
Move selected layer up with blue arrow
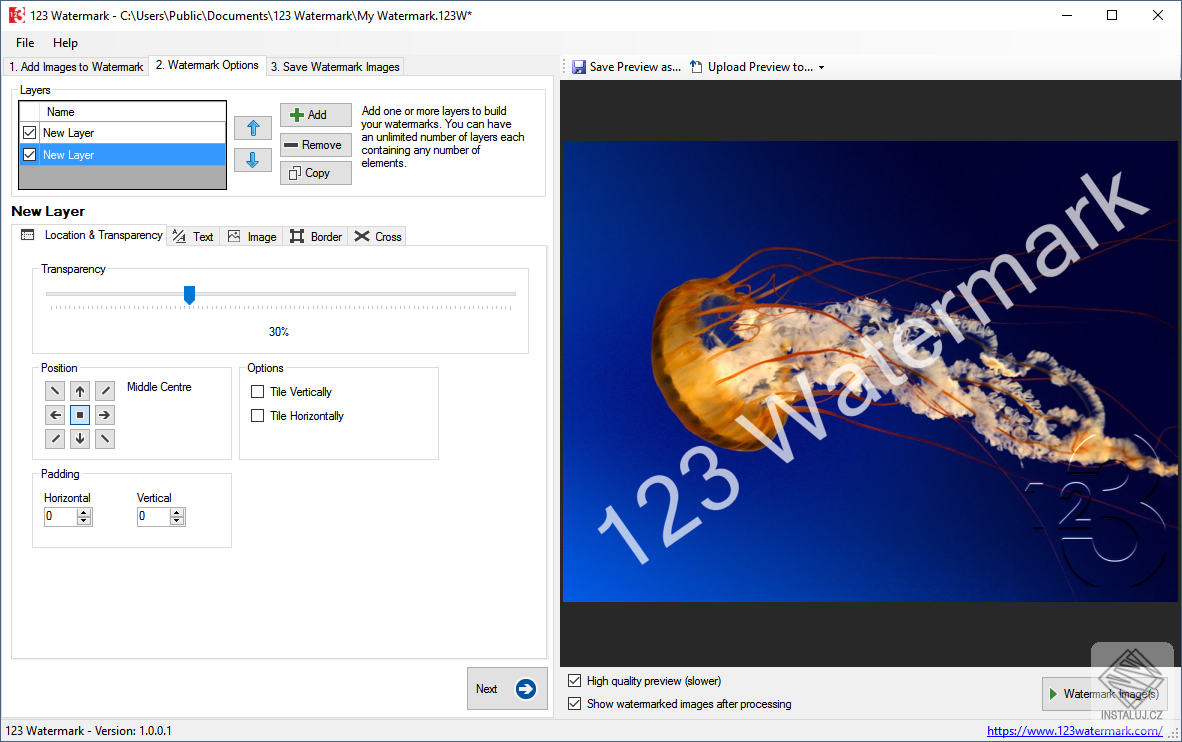coord(253,128)
